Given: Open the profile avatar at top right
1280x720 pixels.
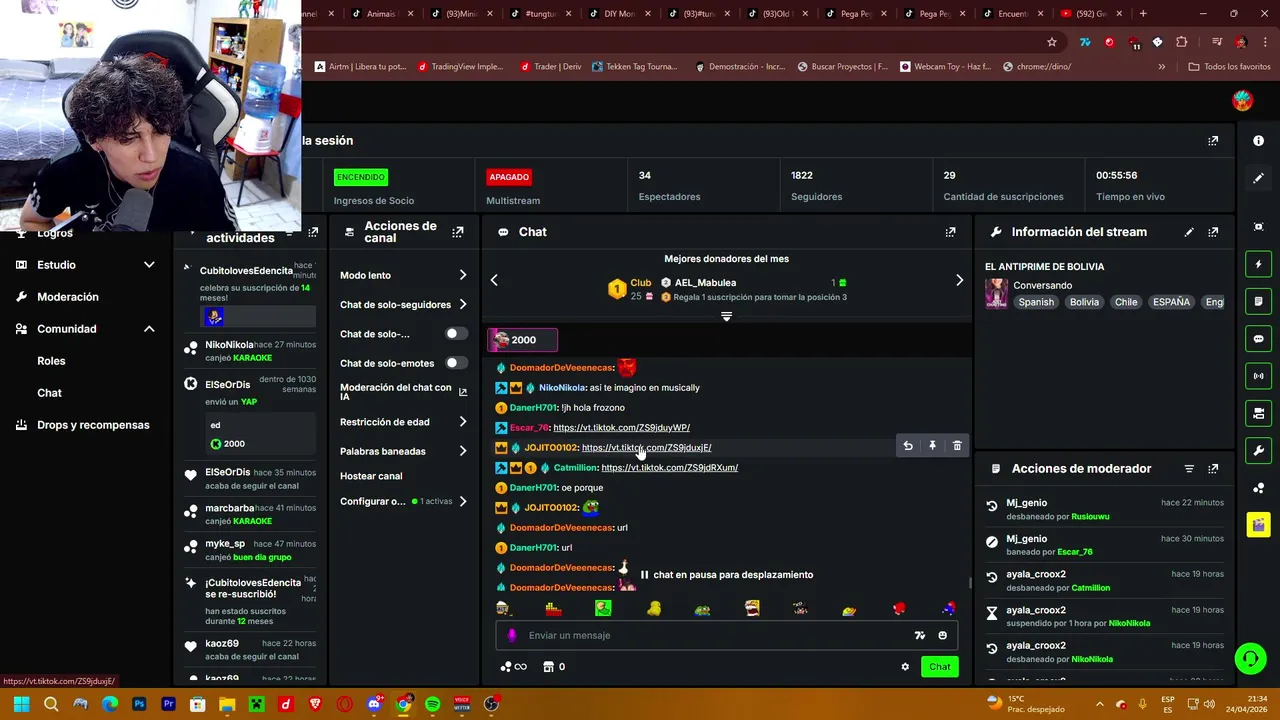Looking at the screenshot, I should tap(1242, 100).
